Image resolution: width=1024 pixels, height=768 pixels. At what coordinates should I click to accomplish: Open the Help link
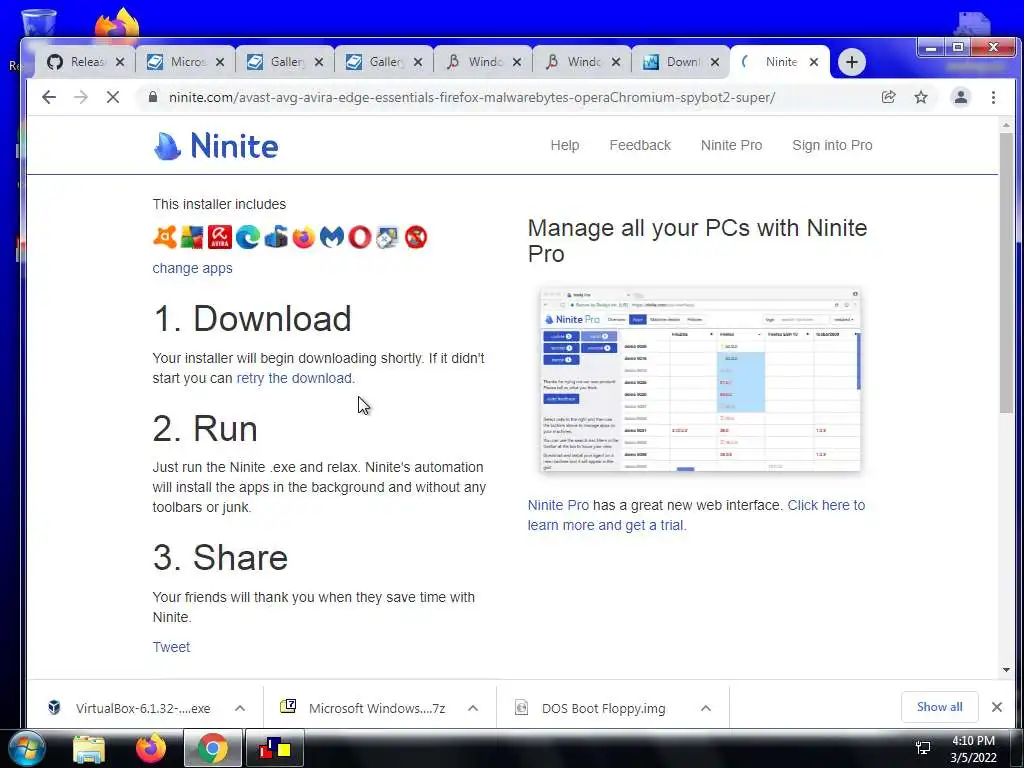pyautogui.click(x=565, y=145)
